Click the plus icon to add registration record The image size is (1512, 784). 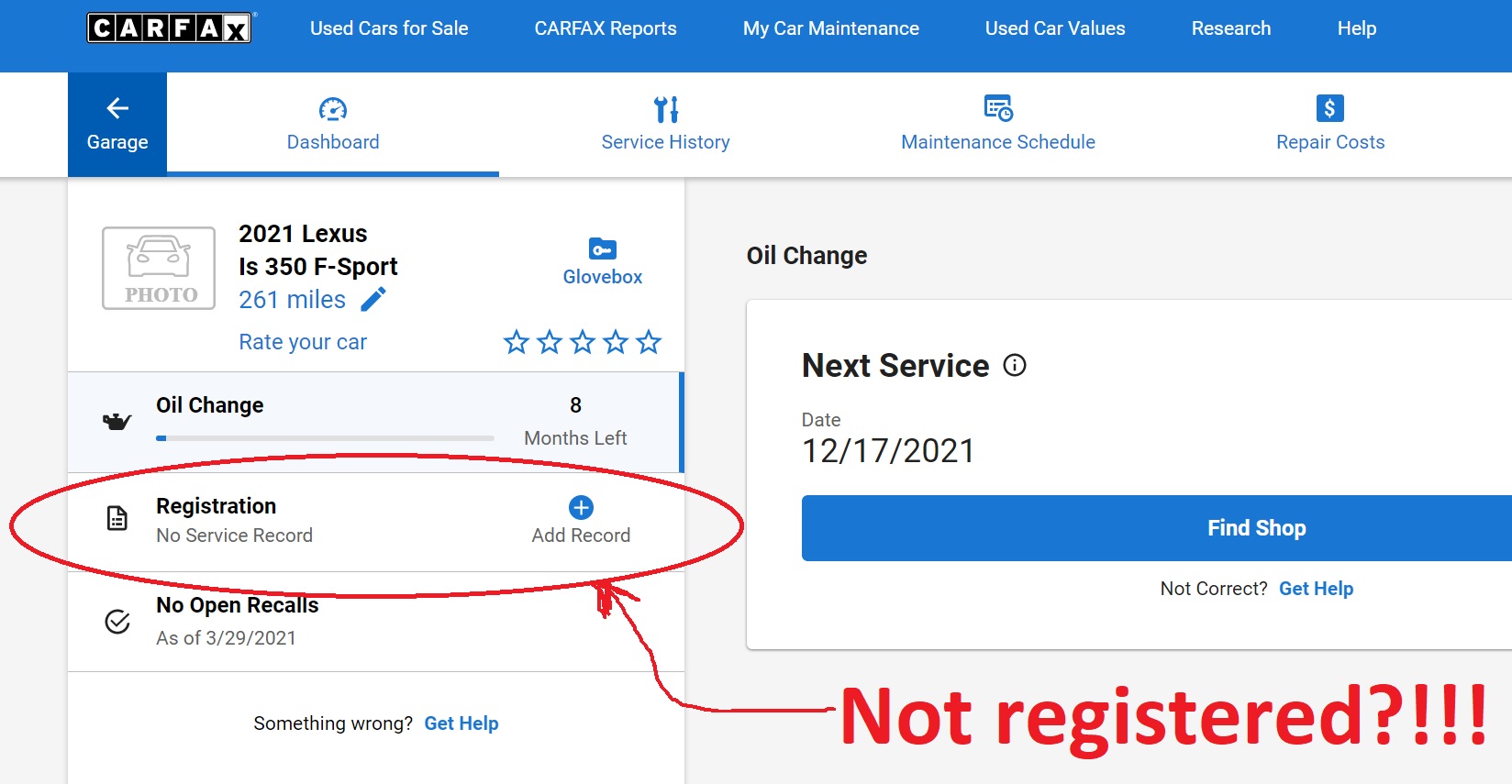pyautogui.click(x=582, y=507)
